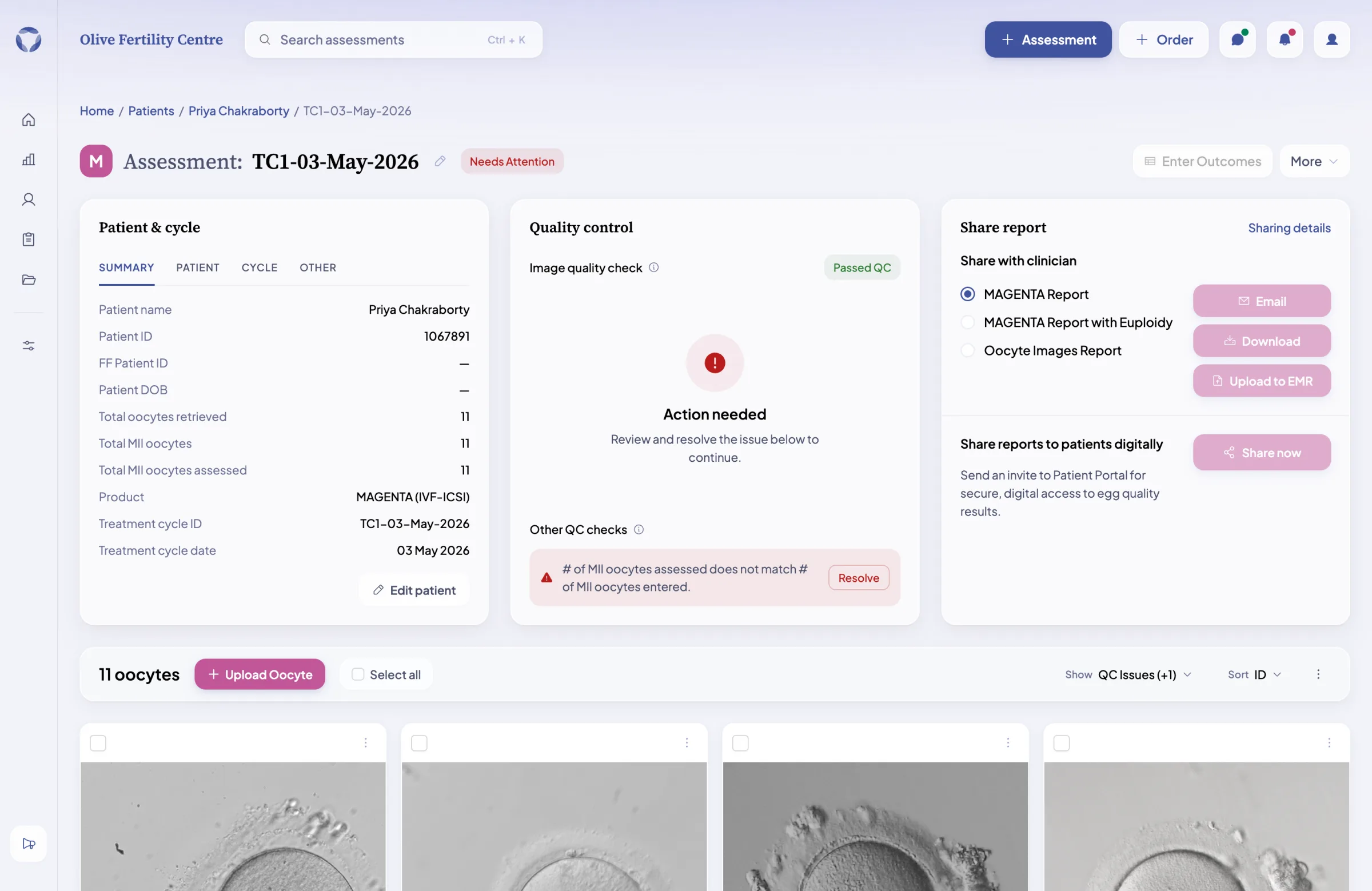Click the red warning icon in Quality control

714,363
